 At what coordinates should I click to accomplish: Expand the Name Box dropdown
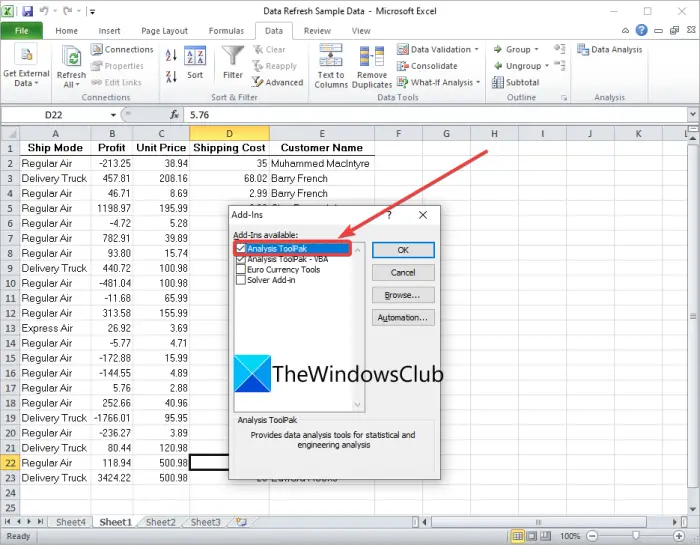coord(113,115)
